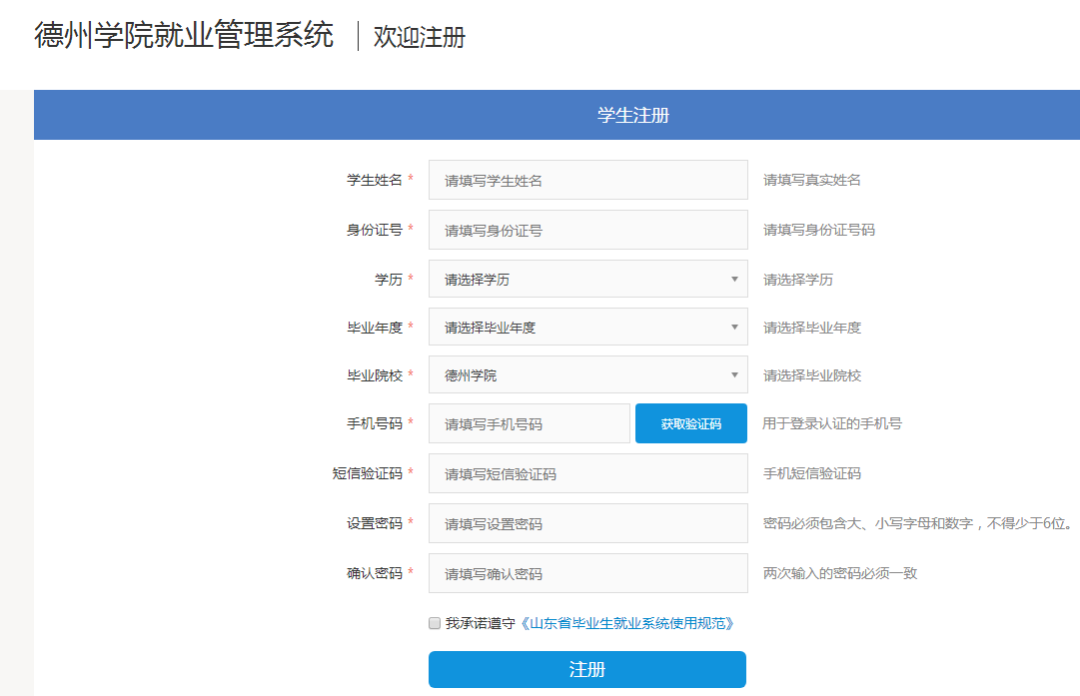Click the password rule hint text
The height and width of the screenshot is (696, 1080).
(917, 523)
